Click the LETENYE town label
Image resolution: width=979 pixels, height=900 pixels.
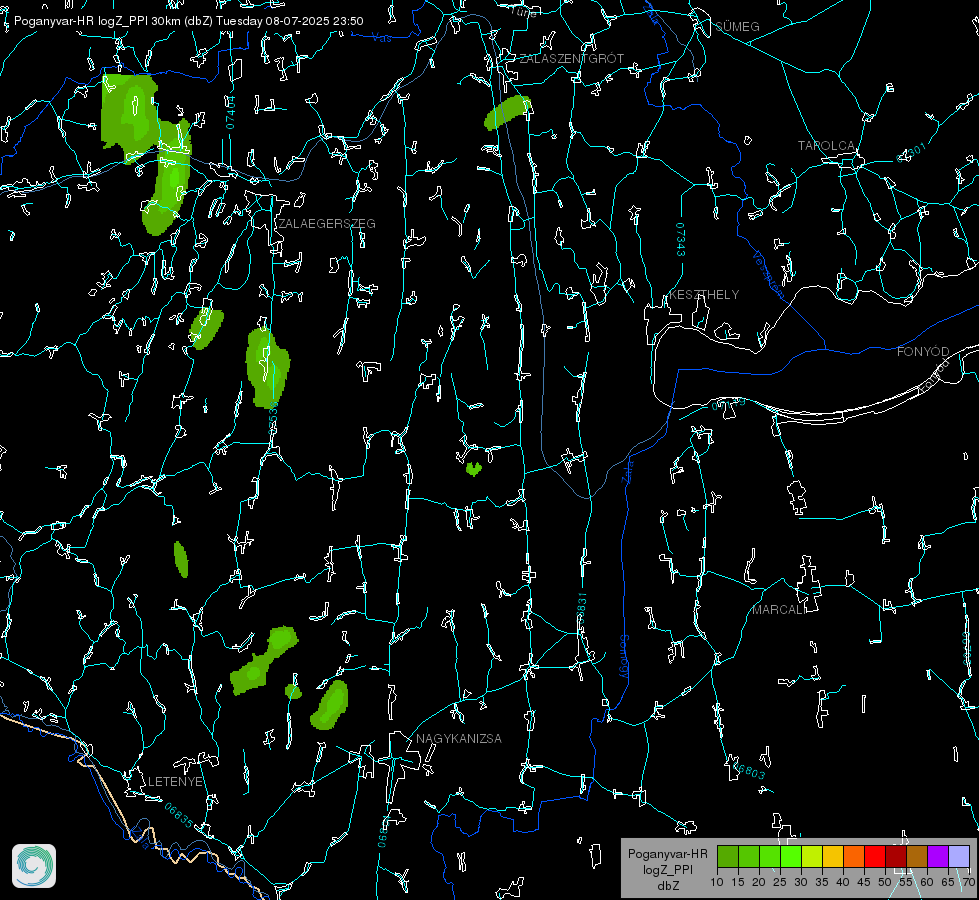point(175,781)
